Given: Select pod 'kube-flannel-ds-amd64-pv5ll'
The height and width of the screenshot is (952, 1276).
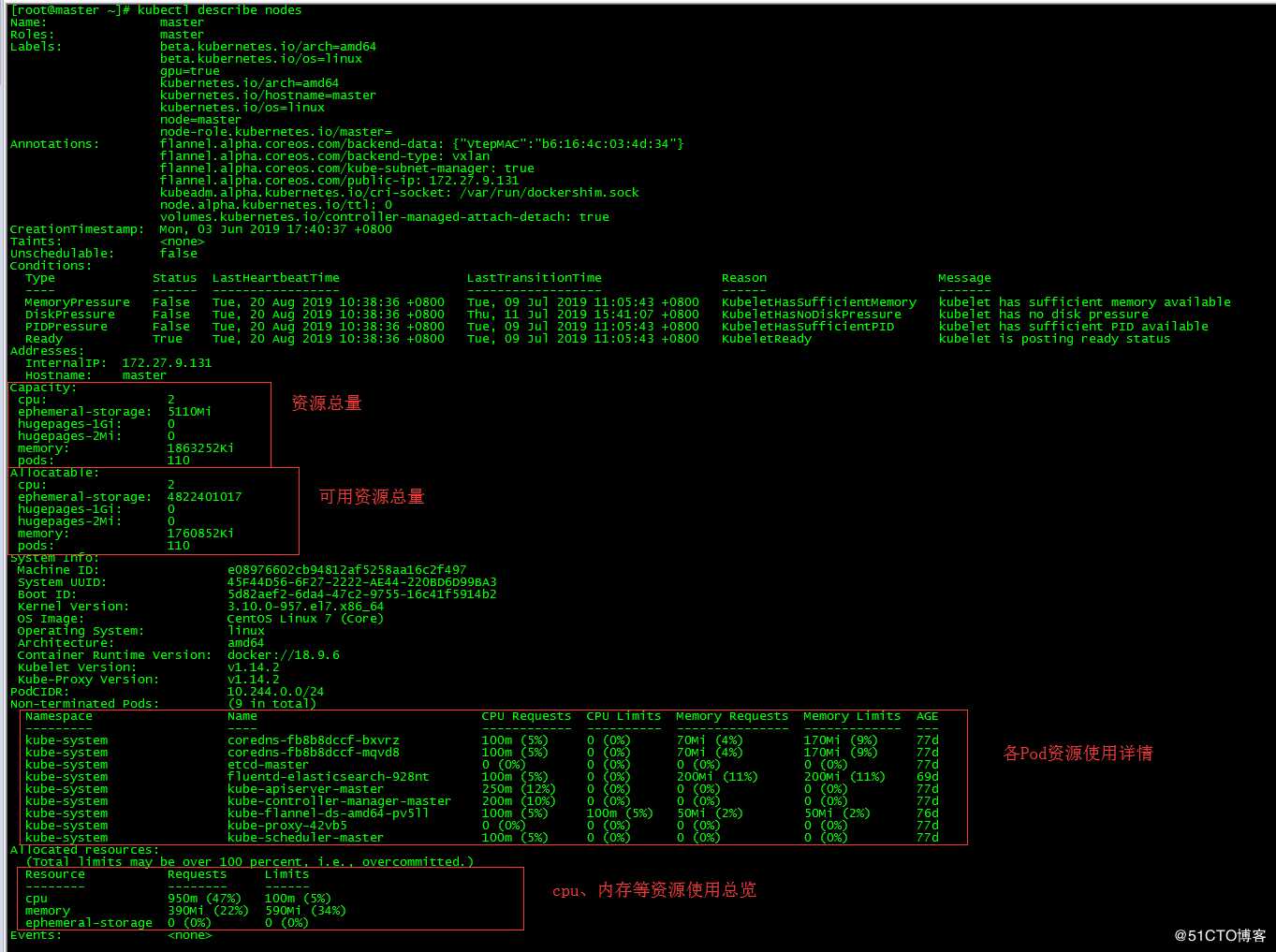Looking at the screenshot, I should (x=328, y=813).
